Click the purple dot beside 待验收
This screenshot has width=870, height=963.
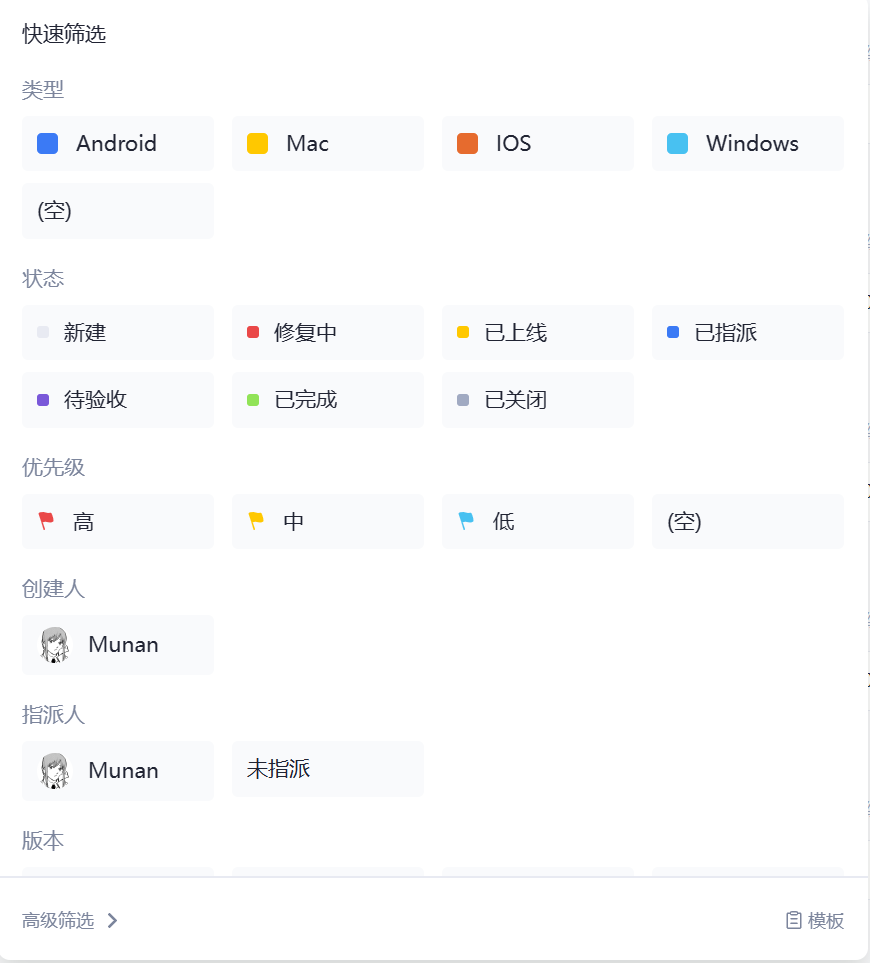(x=43, y=400)
